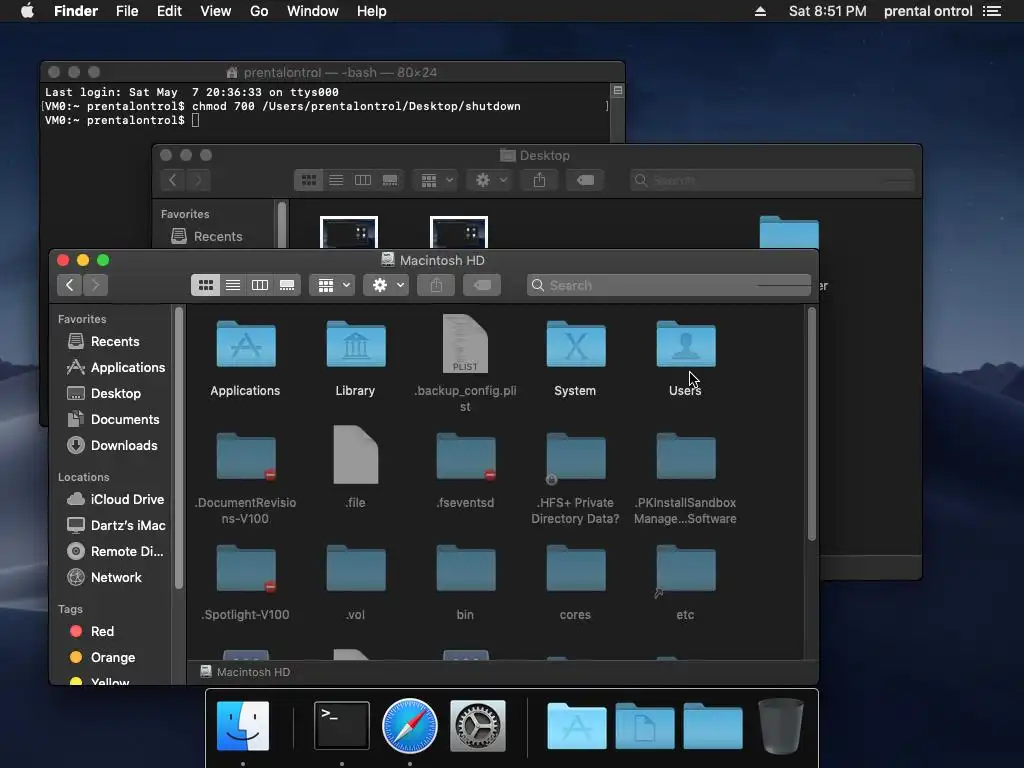Image resolution: width=1024 pixels, height=768 pixels.
Task: Open Terminal from the Dock
Action: [x=342, y=726]
